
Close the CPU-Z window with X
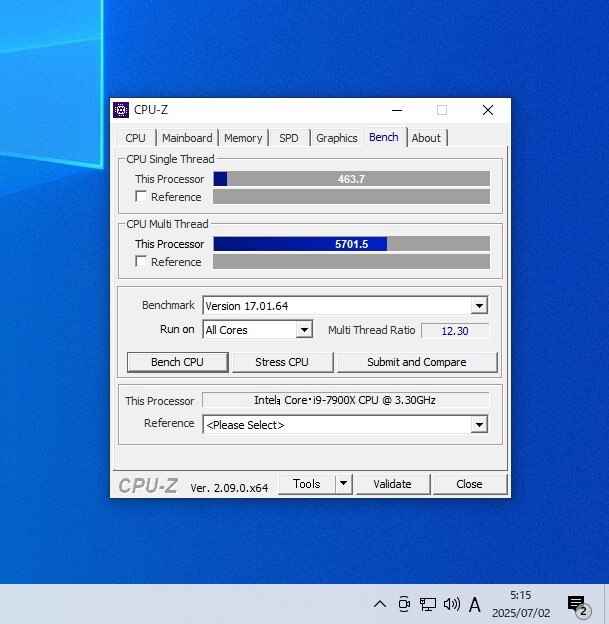[488, 110]
